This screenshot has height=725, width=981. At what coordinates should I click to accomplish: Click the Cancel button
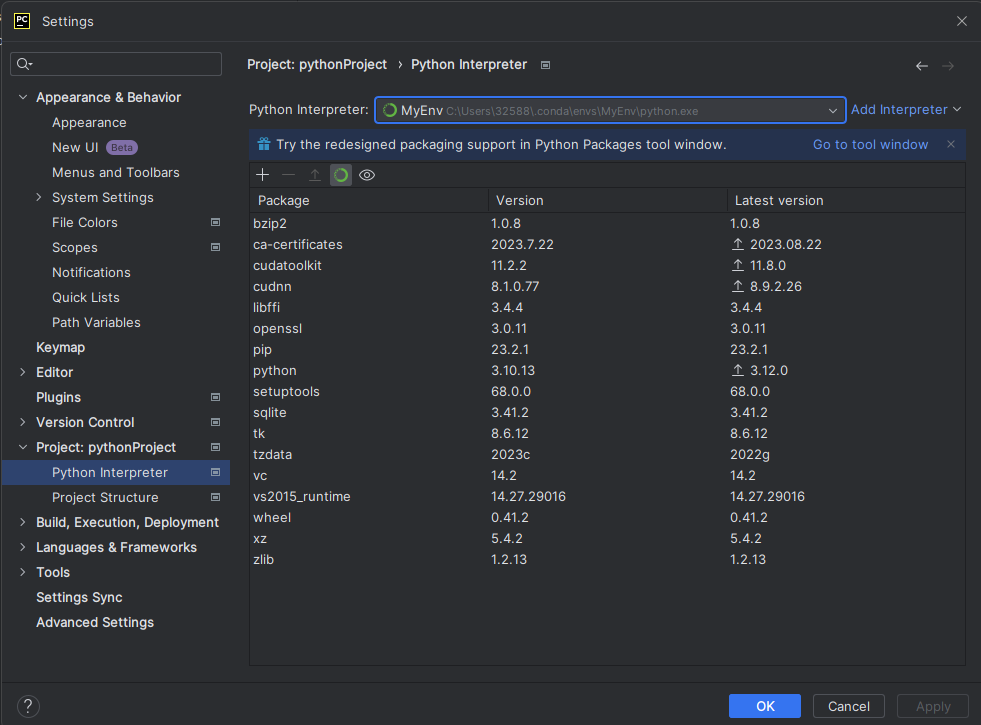848,706
